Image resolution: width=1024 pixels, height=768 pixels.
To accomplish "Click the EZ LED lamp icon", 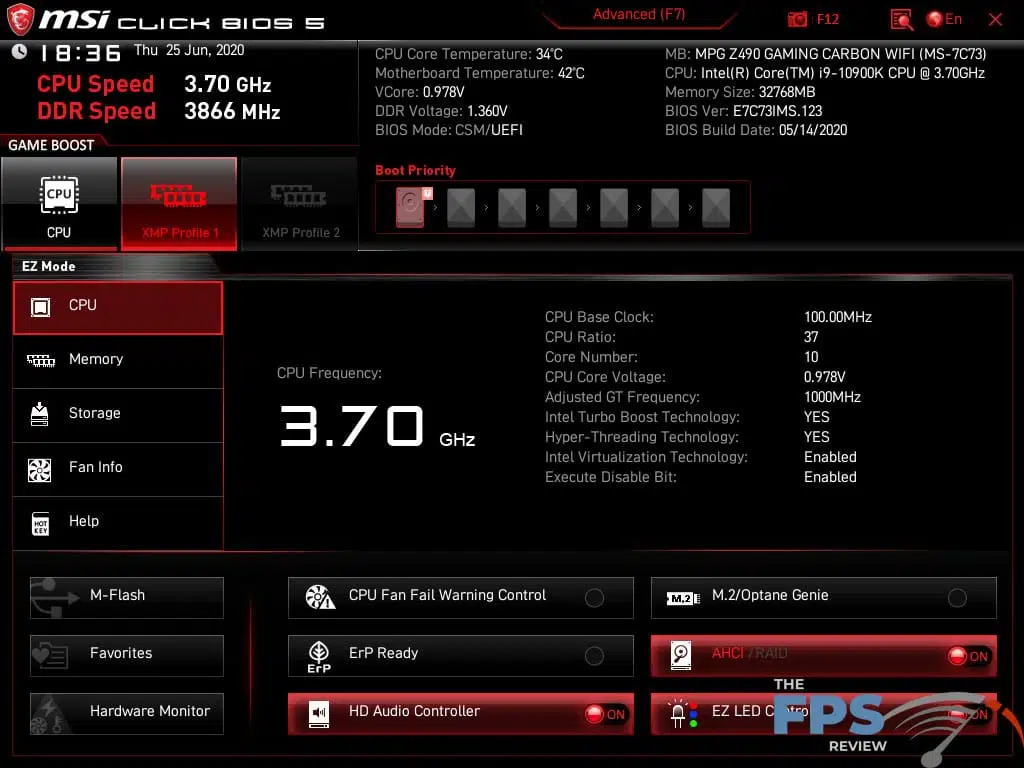I will (683, 714).
